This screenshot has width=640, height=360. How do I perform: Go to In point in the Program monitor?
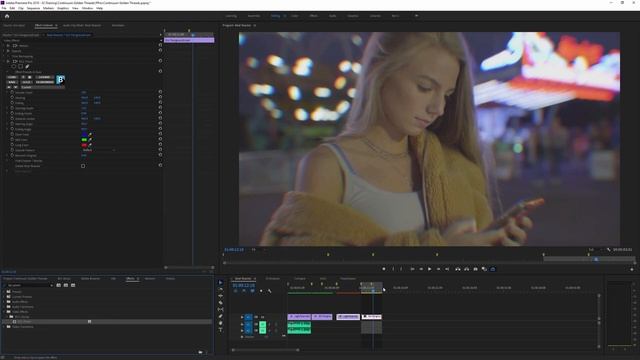coord(412,269)
